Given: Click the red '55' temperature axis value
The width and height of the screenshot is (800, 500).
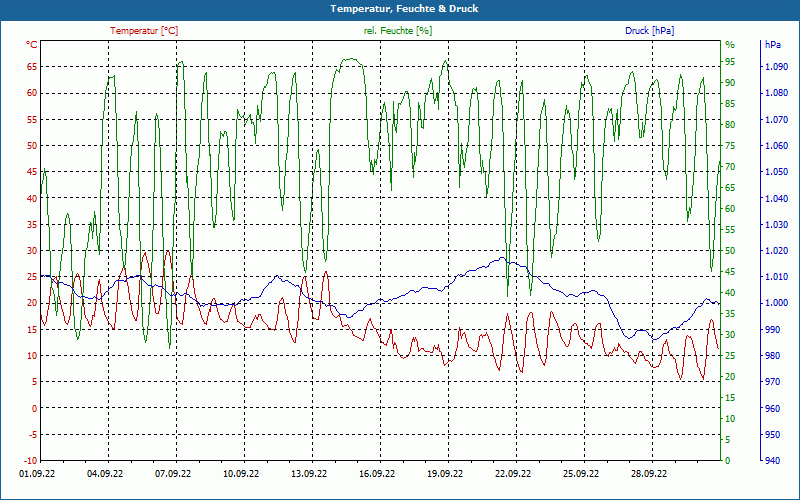Looking at the screenshot, I should [32, 119].
